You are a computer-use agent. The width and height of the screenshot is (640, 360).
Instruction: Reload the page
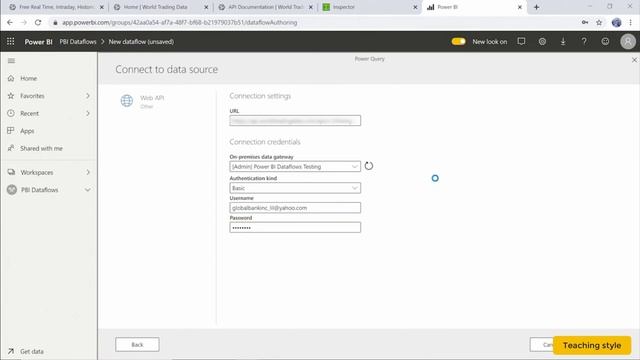pos(38,22)
